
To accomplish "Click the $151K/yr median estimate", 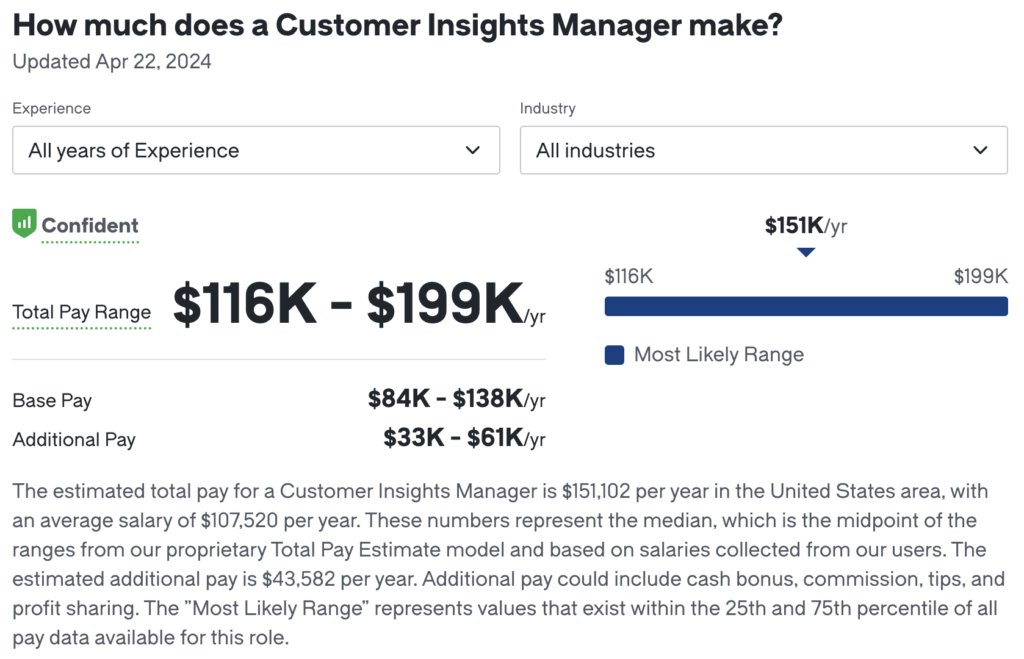I will point(806,226).
